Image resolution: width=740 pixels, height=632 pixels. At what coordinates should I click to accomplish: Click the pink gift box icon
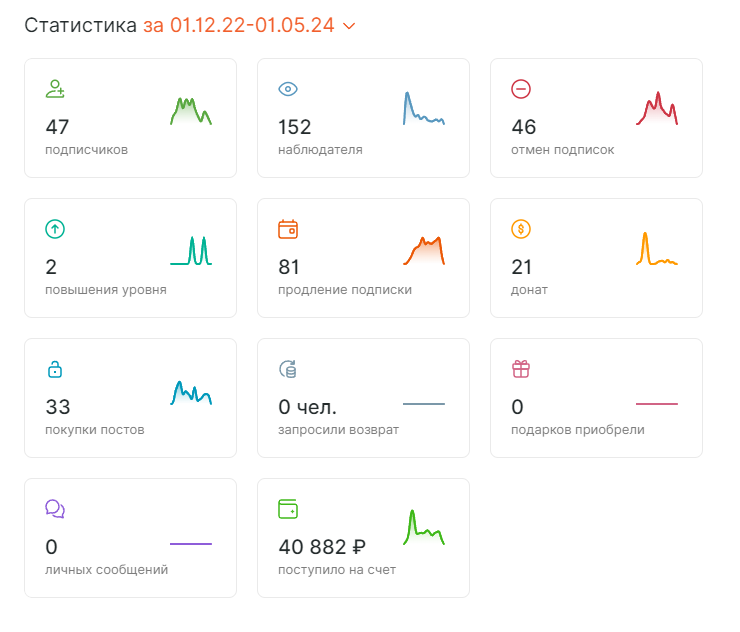point(521,369)
